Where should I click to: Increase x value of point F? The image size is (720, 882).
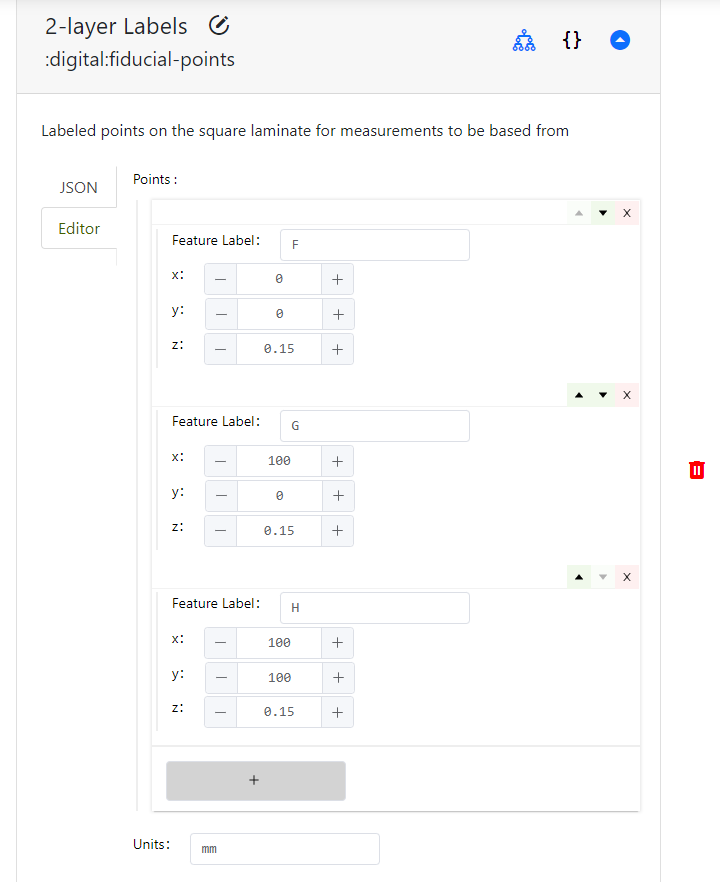point(338,279)
